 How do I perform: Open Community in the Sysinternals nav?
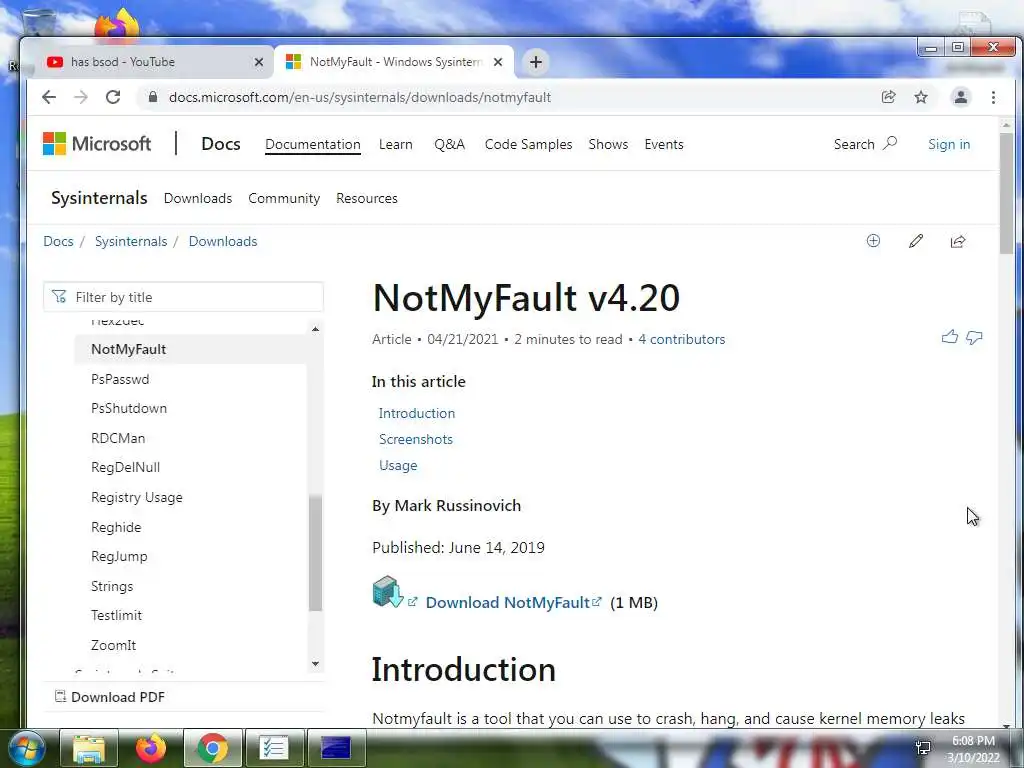pos(284,198)
